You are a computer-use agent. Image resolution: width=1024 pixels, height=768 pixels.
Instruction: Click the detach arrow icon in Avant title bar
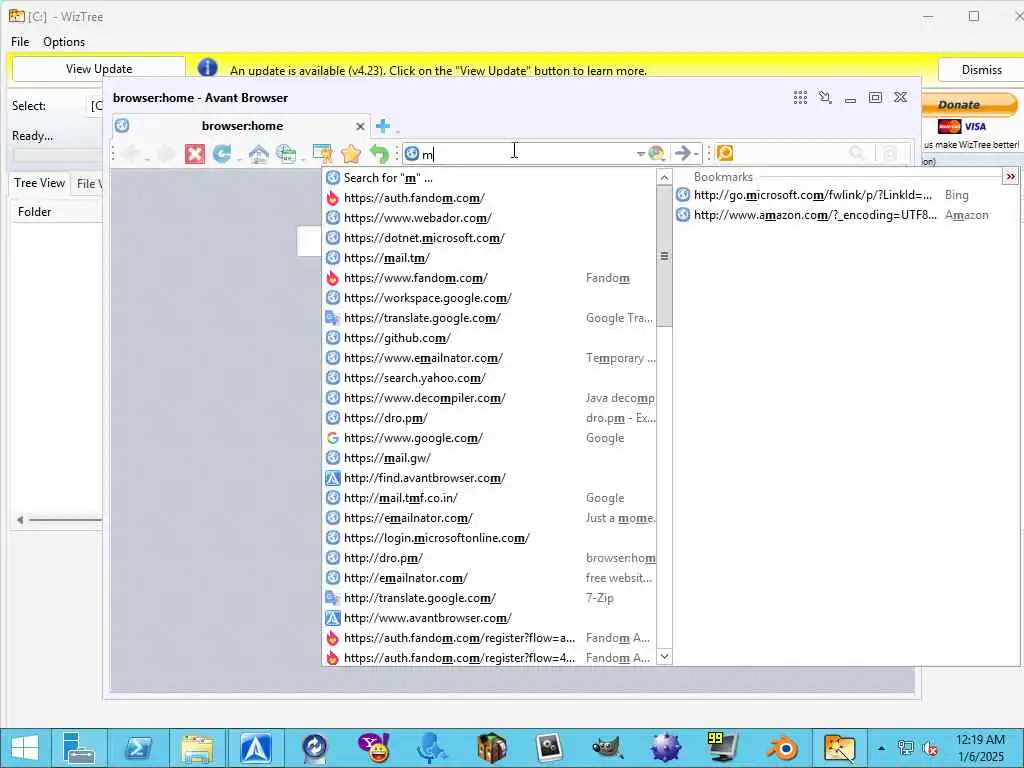tap(825, 97)
